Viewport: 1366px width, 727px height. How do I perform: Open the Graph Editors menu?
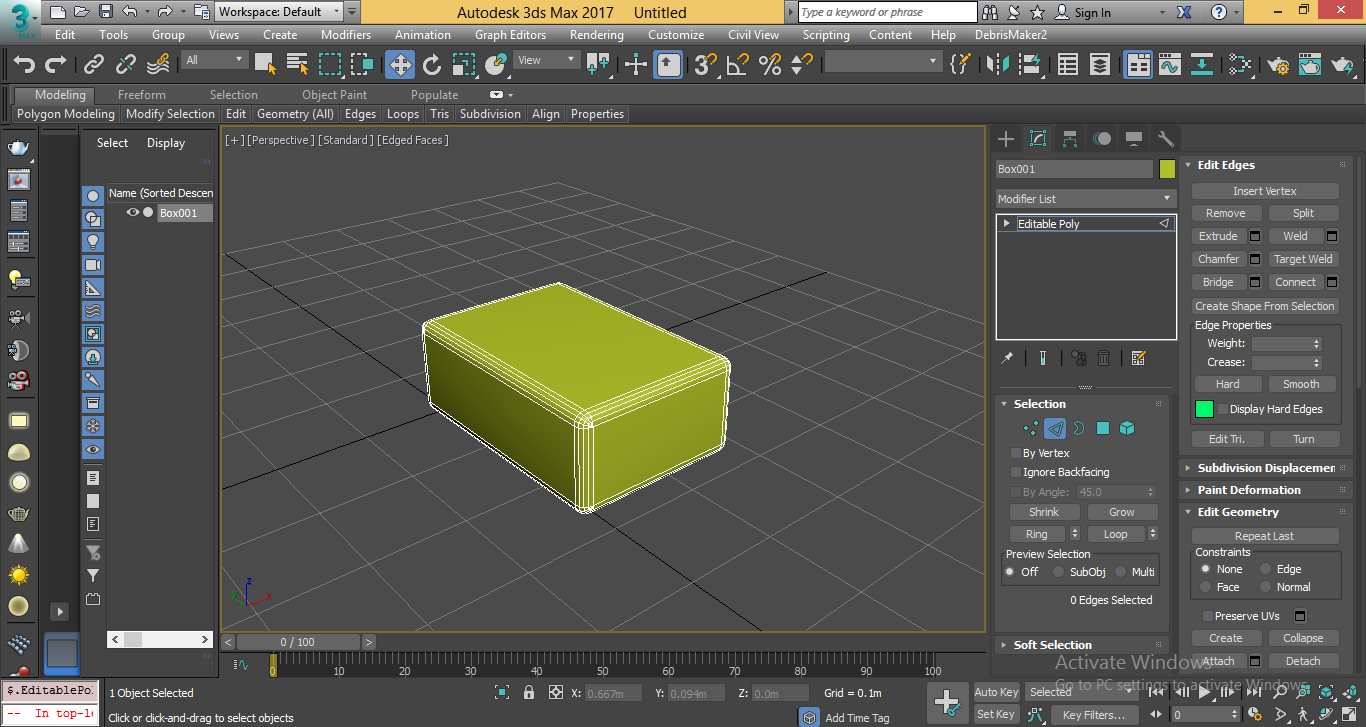point(510,34)
